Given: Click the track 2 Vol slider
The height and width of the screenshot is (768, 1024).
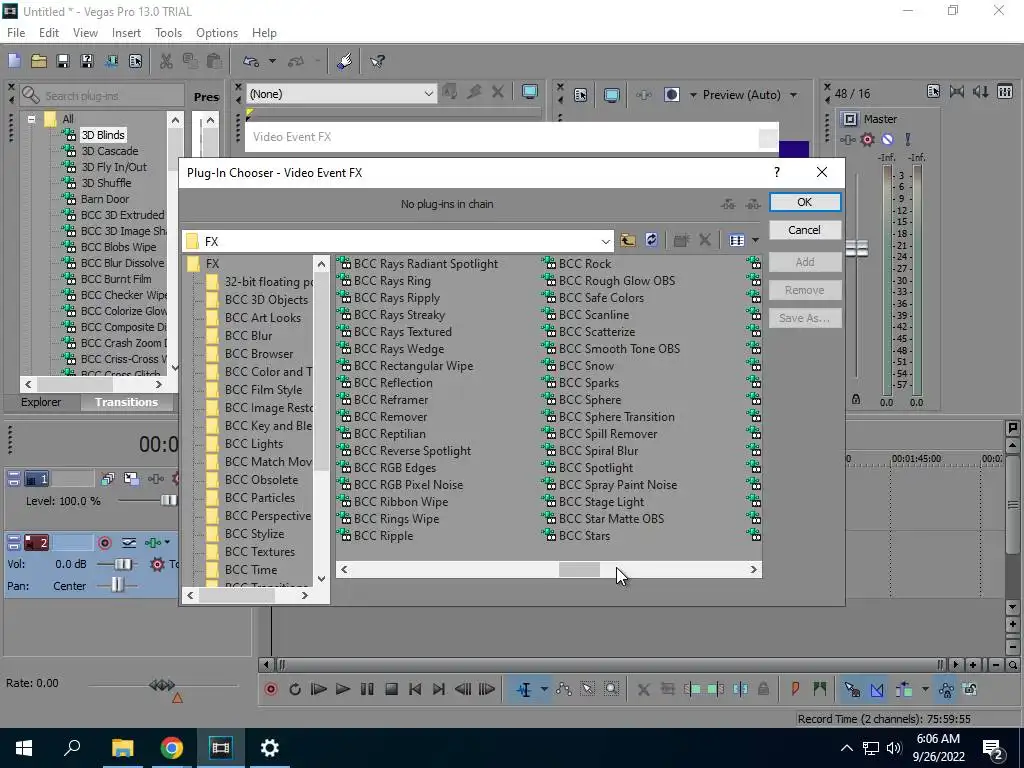Looking at the screenshot, I should pyautogui.click(x=122, y=564).
